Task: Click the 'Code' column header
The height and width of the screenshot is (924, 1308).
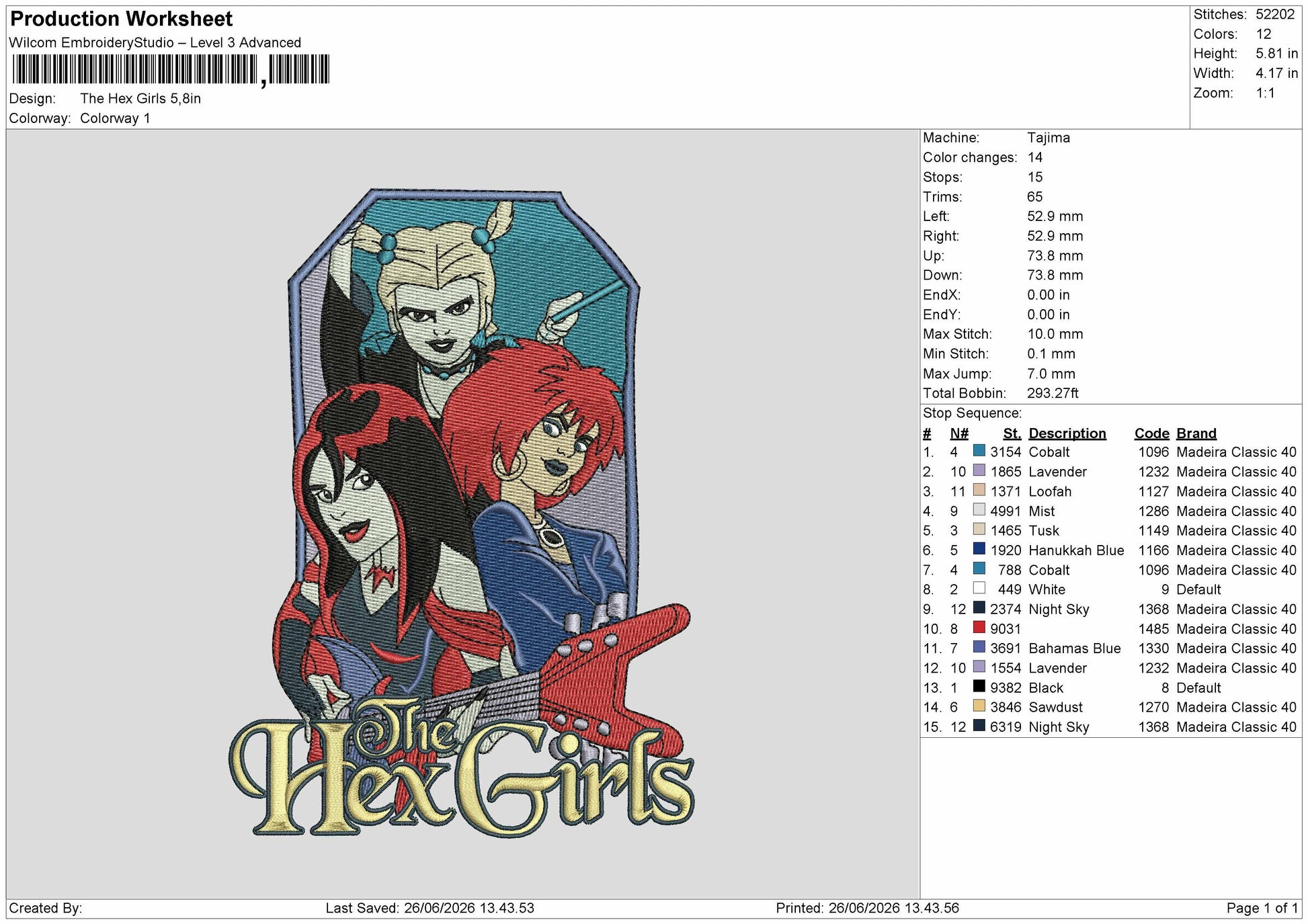Action: (1151, 433)
